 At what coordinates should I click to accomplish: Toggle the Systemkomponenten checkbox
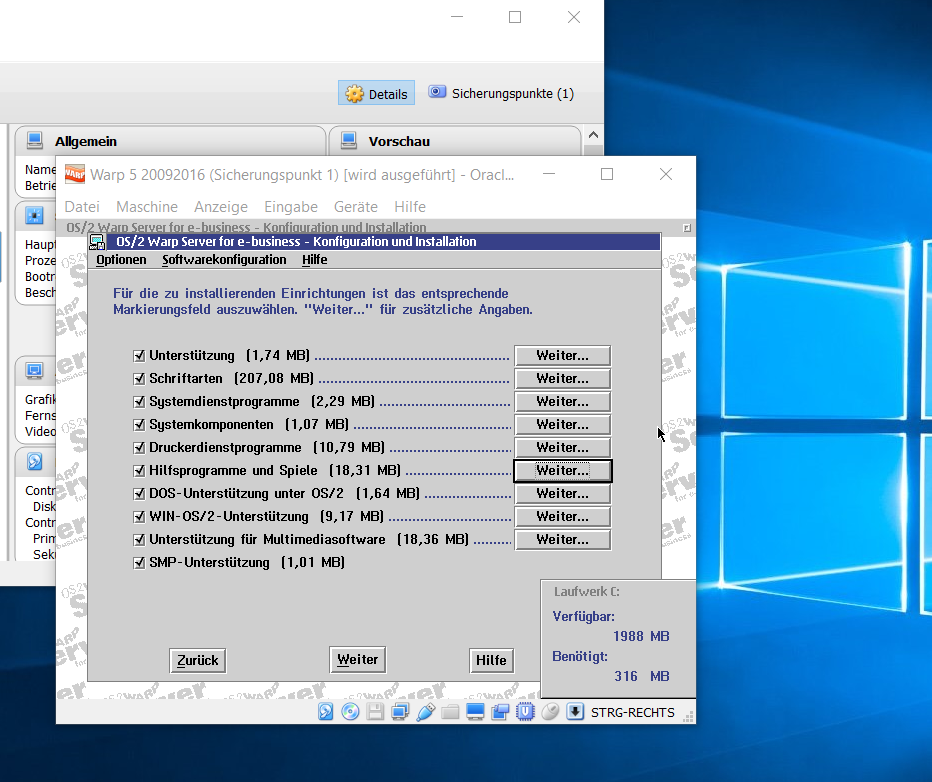click(x=139, y=425)
